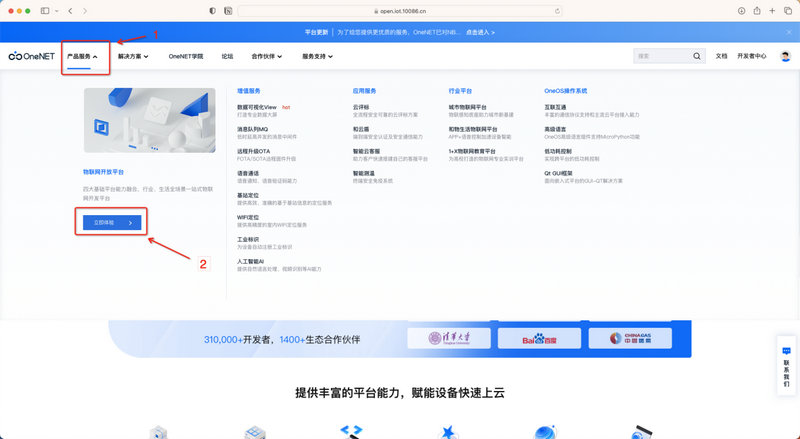Reload the page in address bar
Viewport: 800px width, 439px height.
(557, 11)
